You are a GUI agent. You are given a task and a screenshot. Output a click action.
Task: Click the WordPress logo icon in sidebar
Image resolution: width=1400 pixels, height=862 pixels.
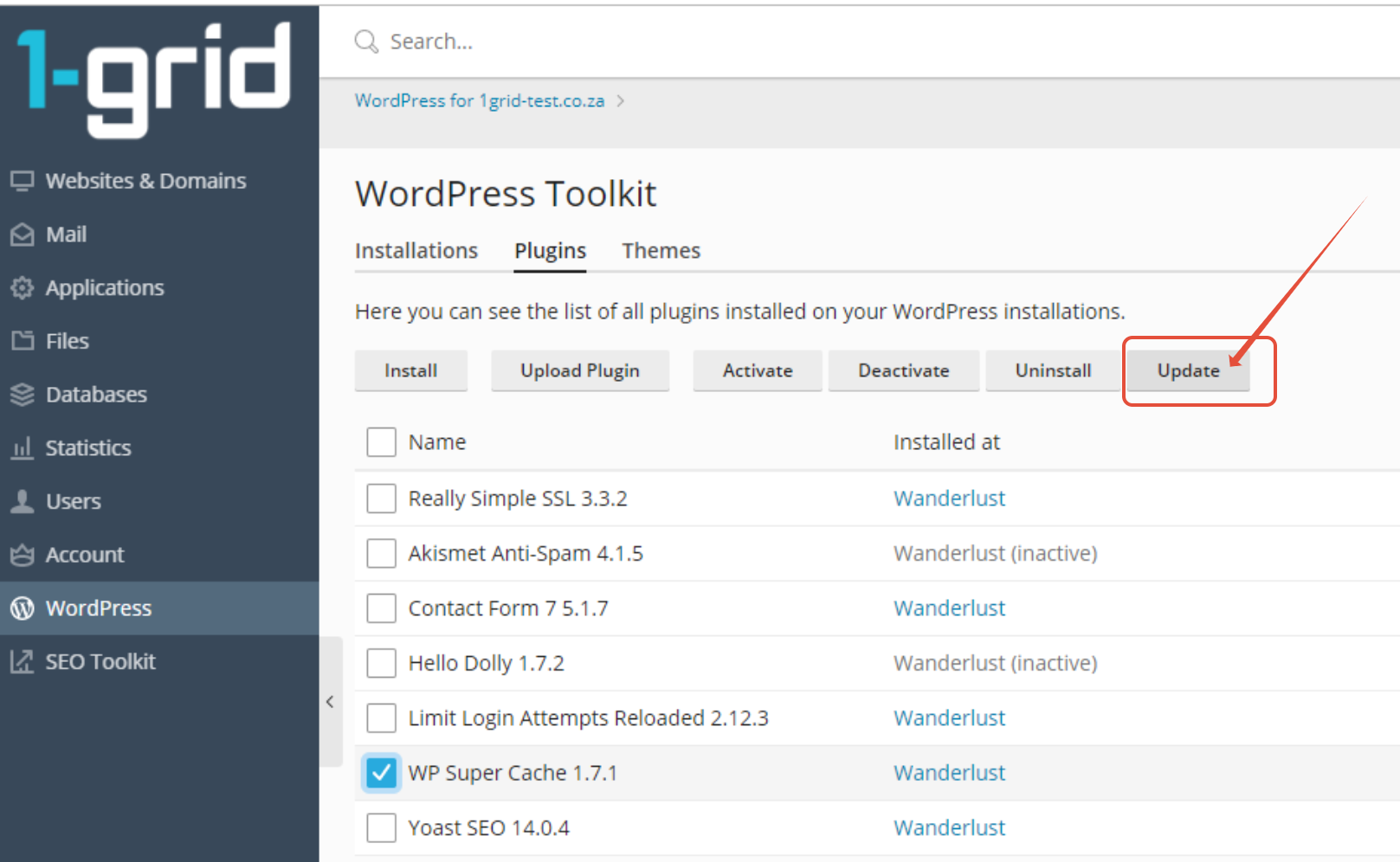click(23, 608)
